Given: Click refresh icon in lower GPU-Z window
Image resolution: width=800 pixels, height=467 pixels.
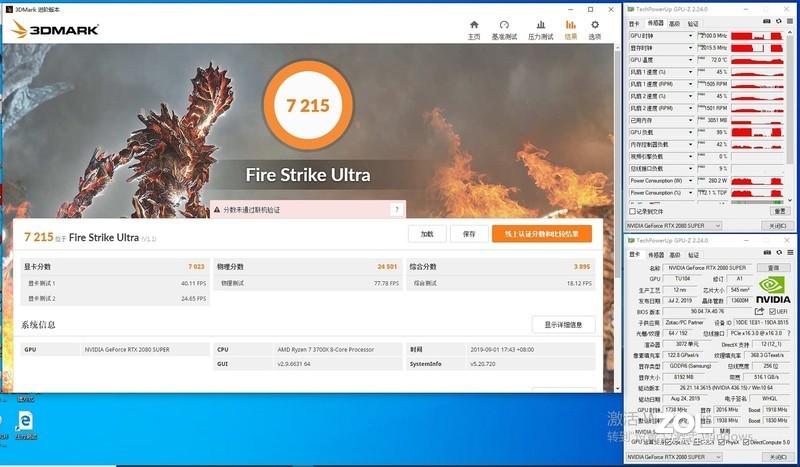Looking at the screenshot, I should coord(779,253).
